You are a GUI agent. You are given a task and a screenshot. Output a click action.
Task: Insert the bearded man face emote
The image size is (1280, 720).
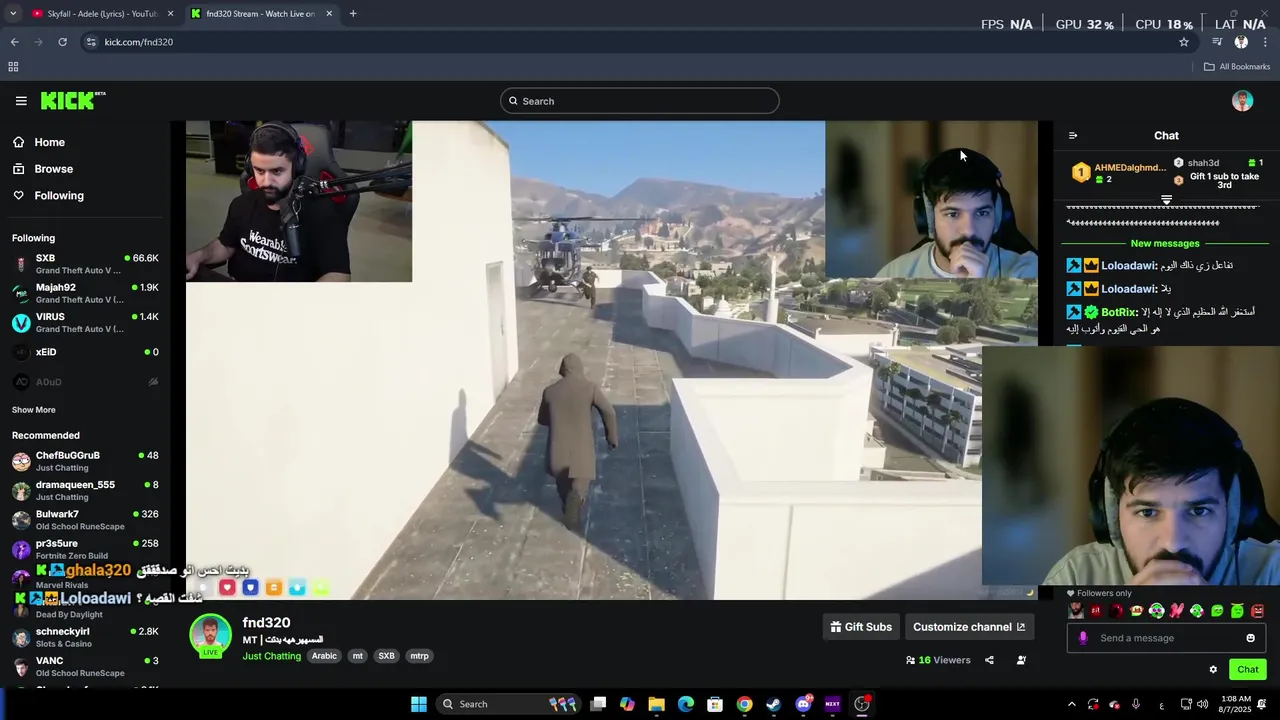(x=1076, y=611)
